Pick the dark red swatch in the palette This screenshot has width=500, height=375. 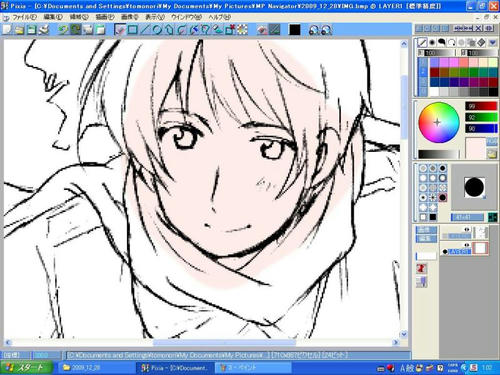coord(434,72)
